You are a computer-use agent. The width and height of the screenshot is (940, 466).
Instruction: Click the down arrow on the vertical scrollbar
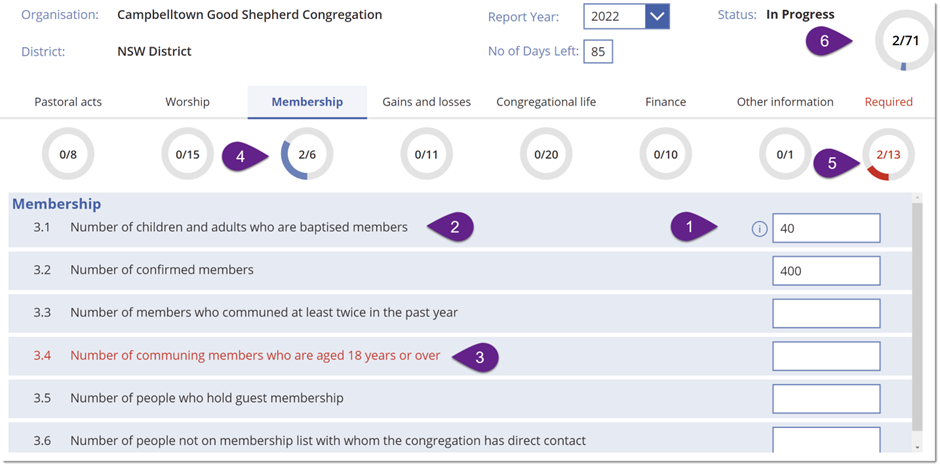[x=917, y=447]
